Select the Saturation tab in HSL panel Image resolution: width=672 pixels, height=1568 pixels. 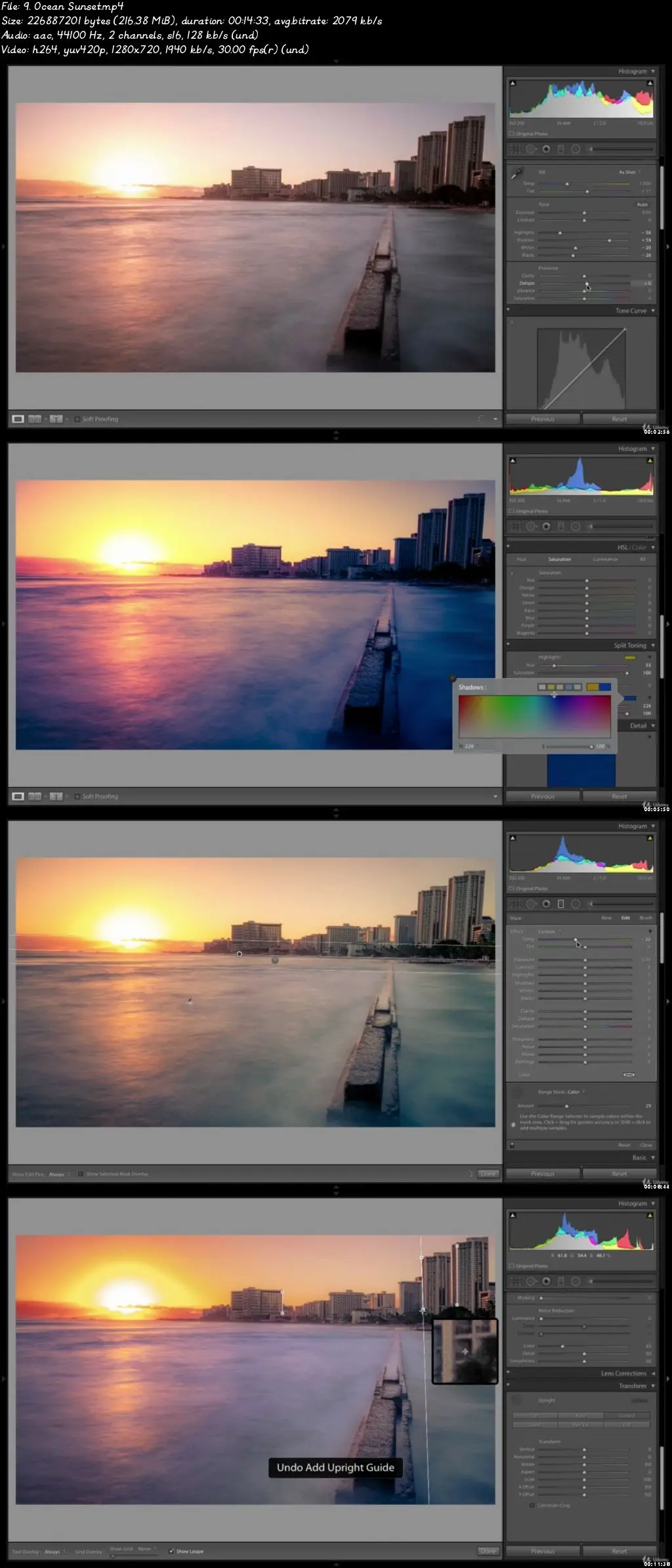pyautogui.click(x=560, y=559)
